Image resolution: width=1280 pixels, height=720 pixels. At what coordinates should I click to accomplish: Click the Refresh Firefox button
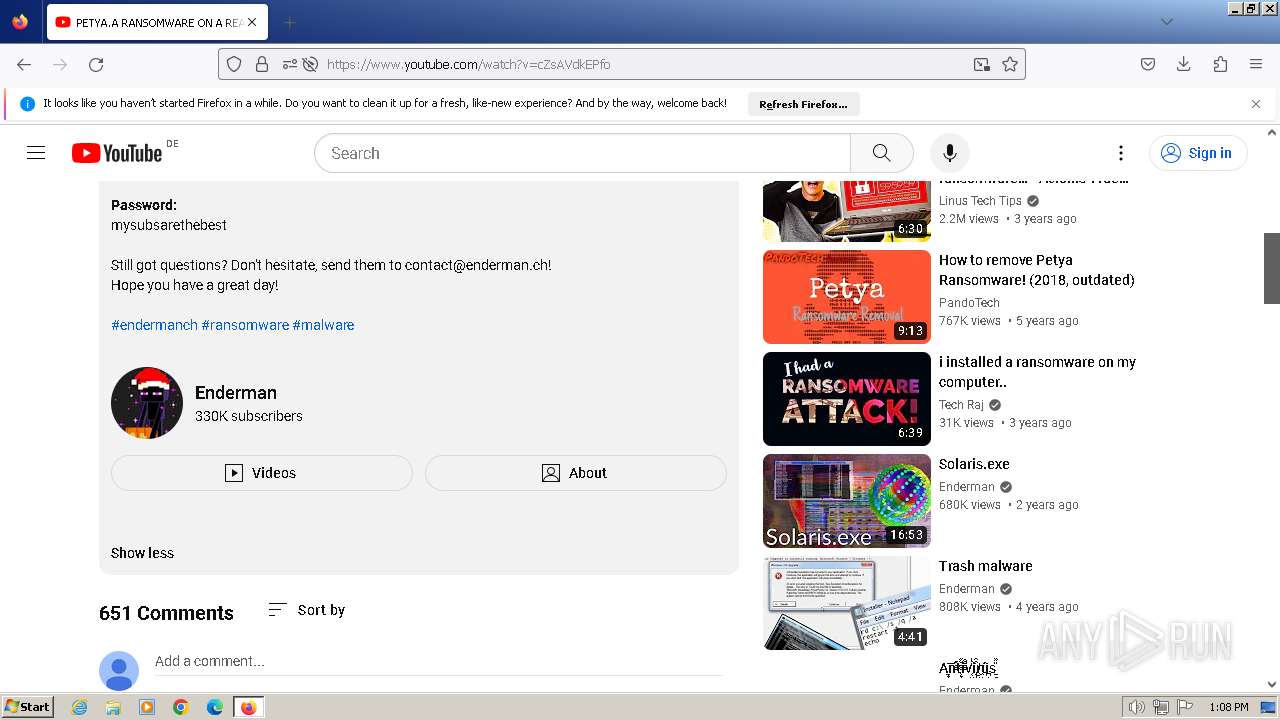803,104
